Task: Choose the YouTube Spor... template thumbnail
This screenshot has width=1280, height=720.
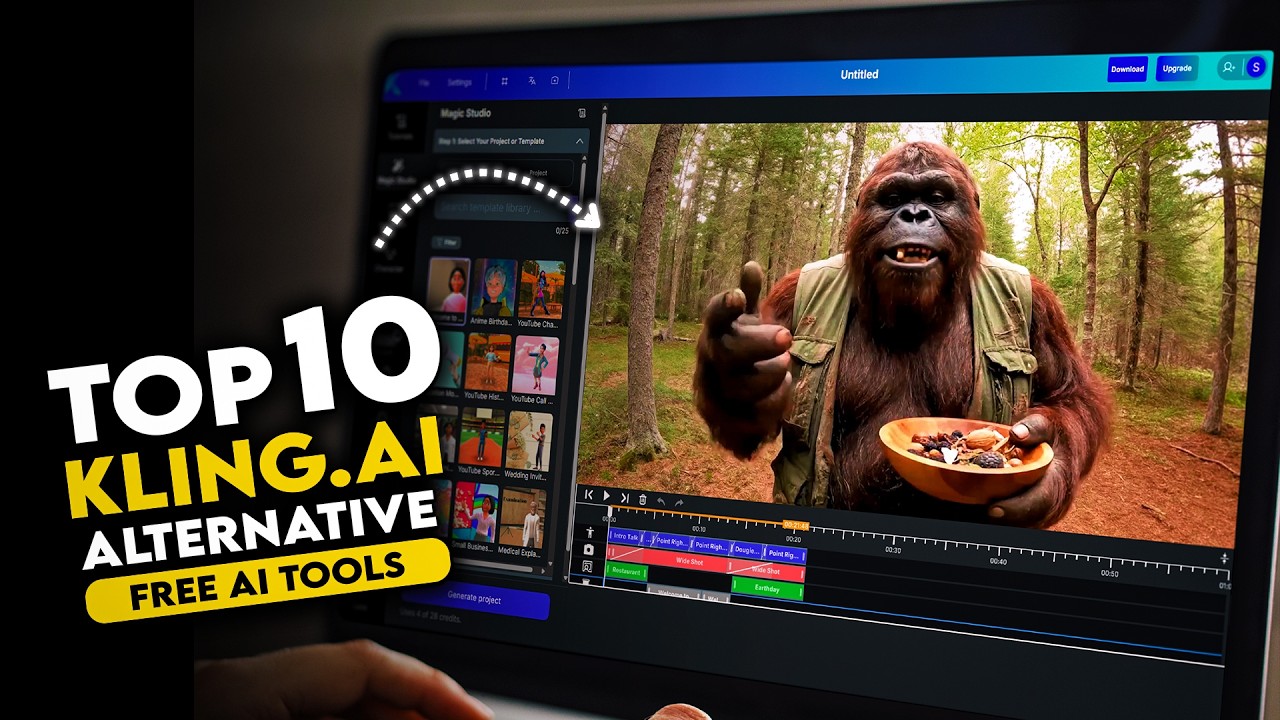Action: click(481, 436)
